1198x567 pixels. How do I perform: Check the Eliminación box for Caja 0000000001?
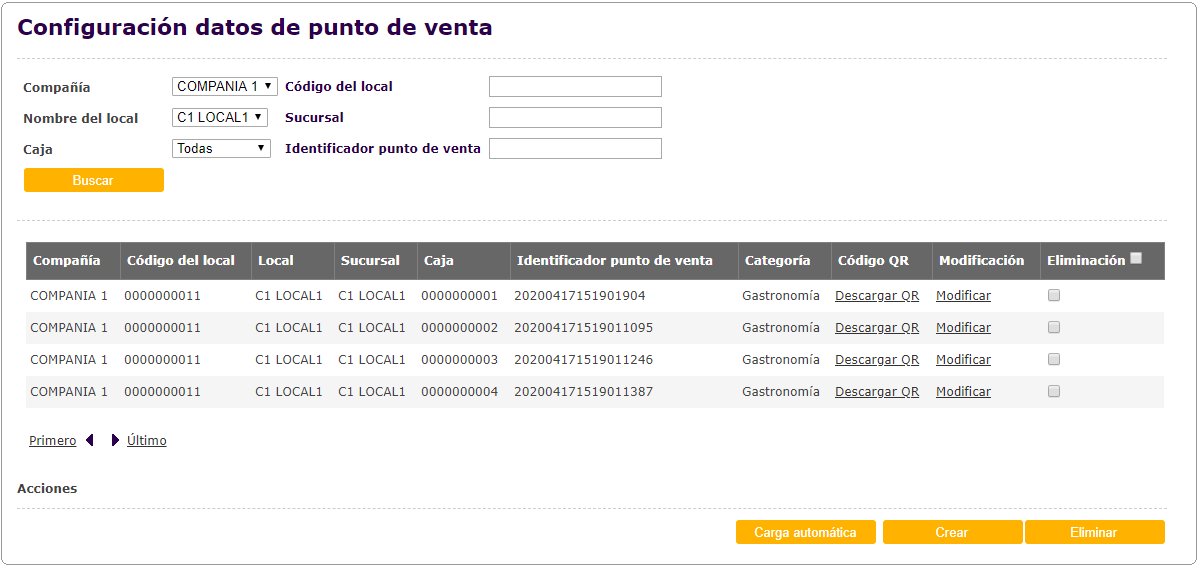tap(1054, 295)
